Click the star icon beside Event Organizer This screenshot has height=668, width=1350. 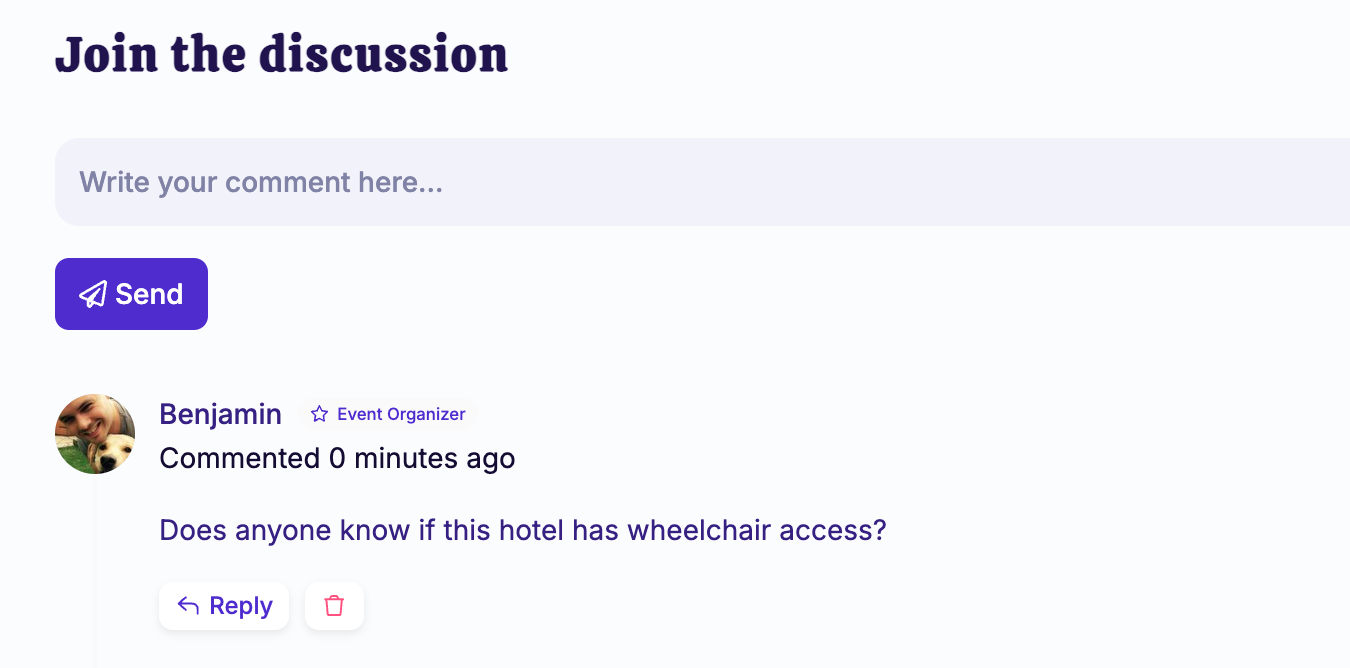click(x=319, y=414)
